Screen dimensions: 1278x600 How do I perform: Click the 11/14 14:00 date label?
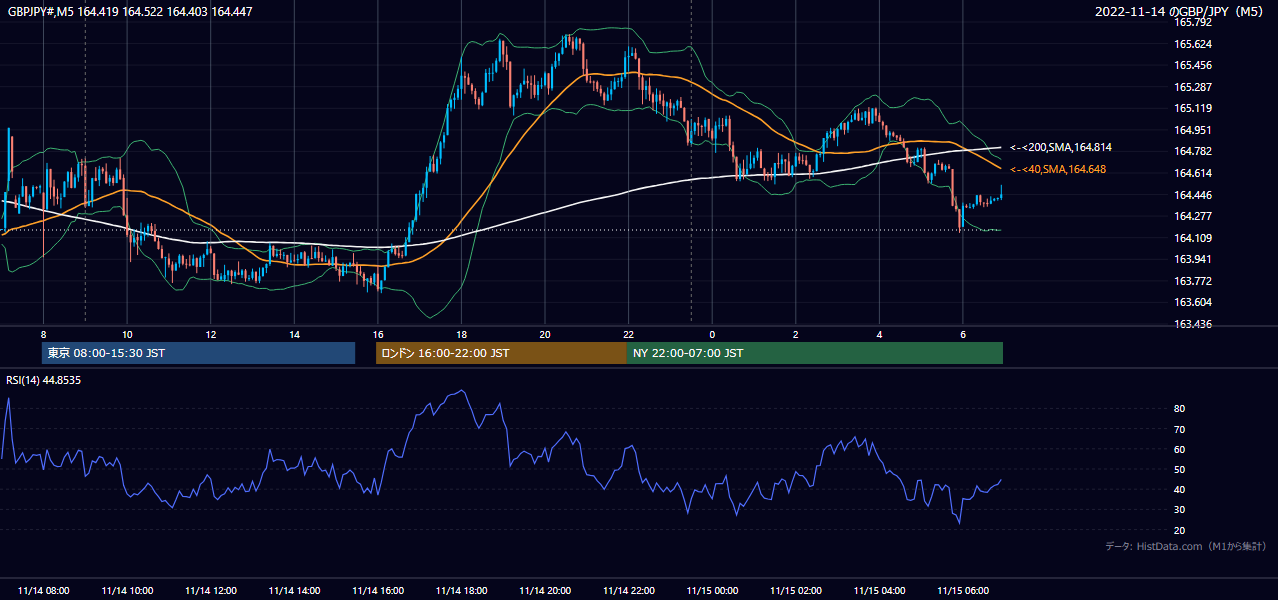tap(294, 591)
